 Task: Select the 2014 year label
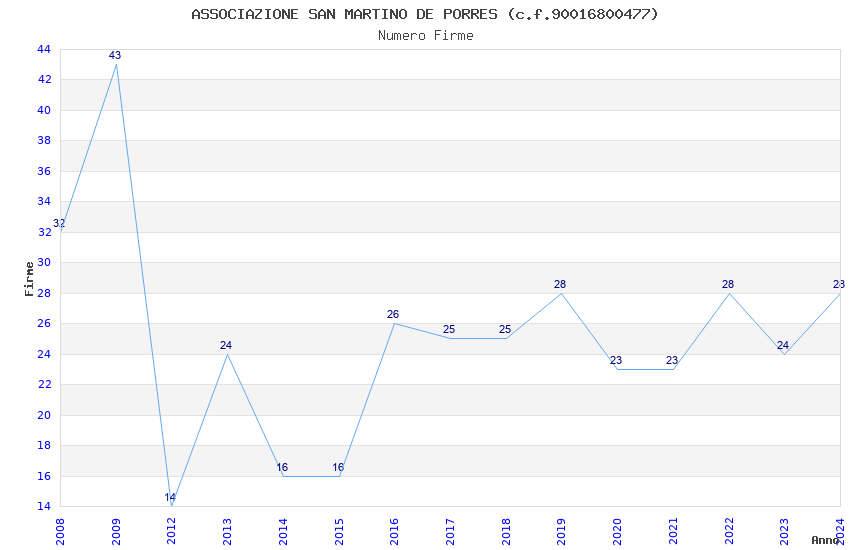[x=283, y=531]
